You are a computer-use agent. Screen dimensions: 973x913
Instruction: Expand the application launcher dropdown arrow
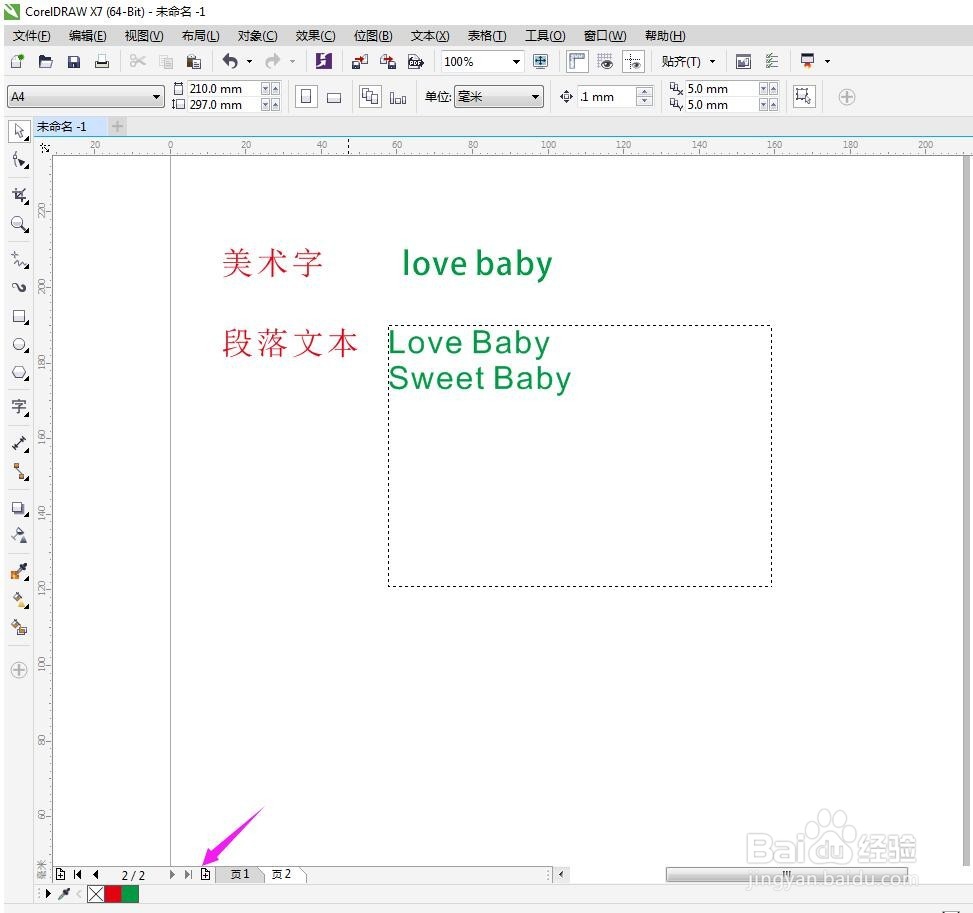(827, 61)
